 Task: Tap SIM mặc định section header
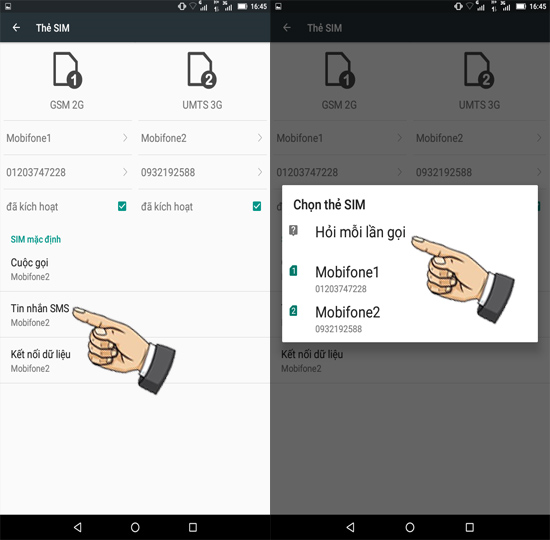35,239
